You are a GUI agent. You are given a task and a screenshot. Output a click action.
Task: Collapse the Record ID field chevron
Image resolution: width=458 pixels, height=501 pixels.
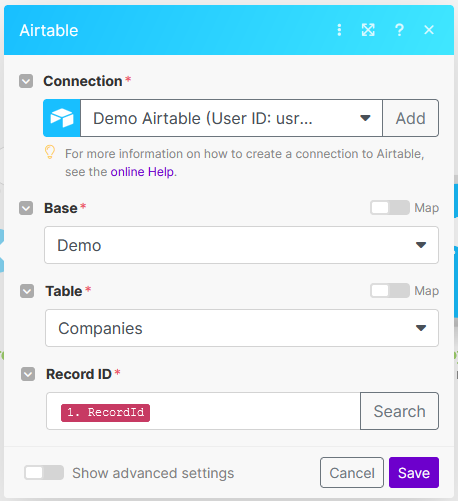click(28, 374)
